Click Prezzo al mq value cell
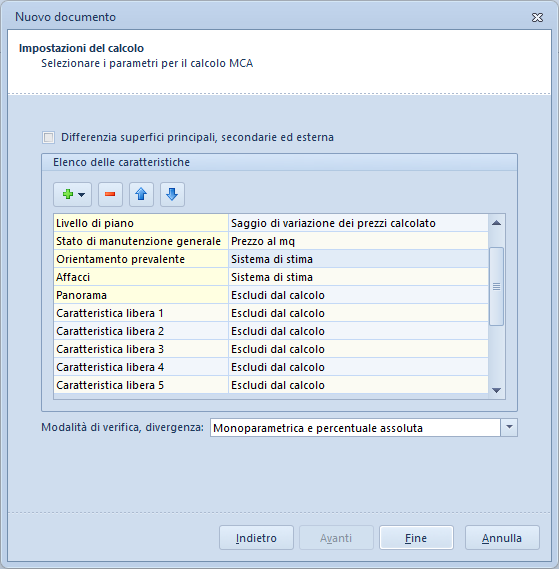 pyautogui.click(x=358, y=241)
